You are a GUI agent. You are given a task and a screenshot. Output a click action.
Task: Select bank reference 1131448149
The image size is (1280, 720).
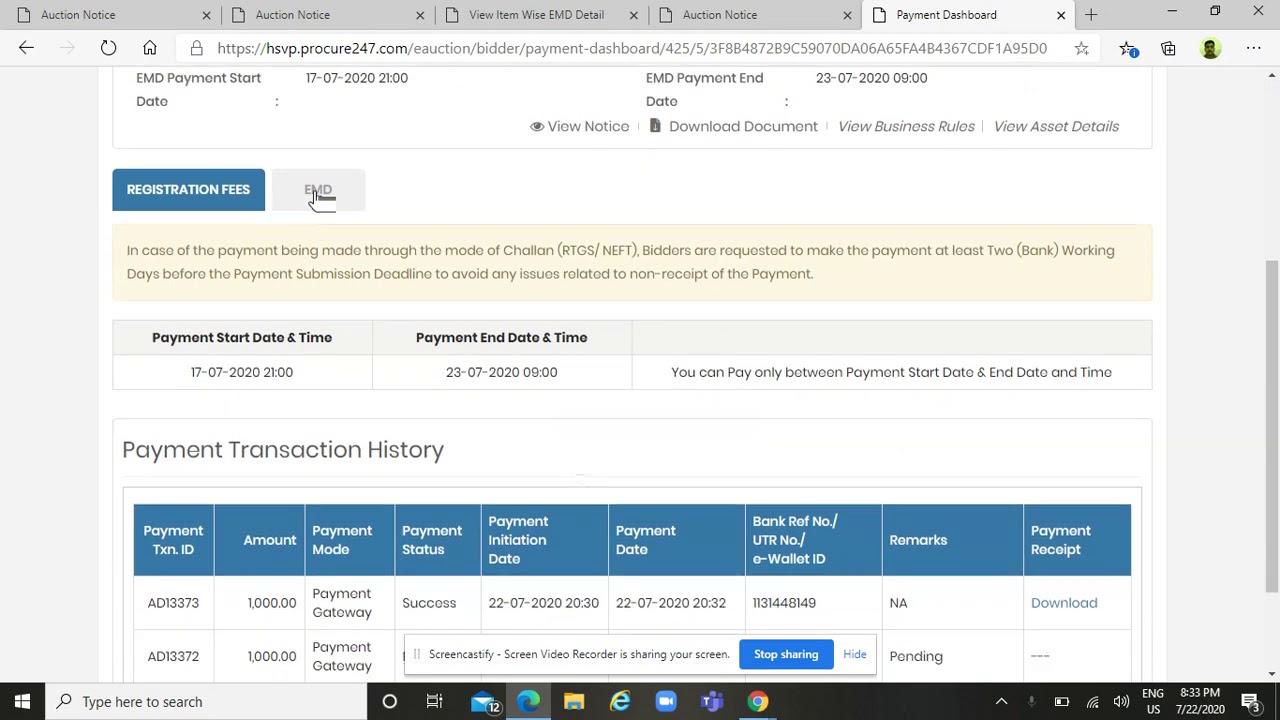(x=784, y=603)
